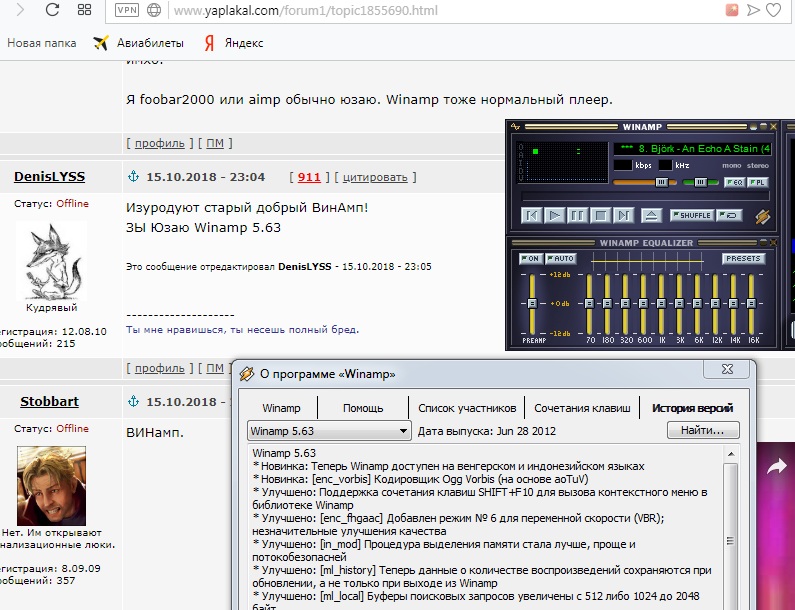Open the equalizer PRESETS menu

pyautogui.click(x=743, y=258)
